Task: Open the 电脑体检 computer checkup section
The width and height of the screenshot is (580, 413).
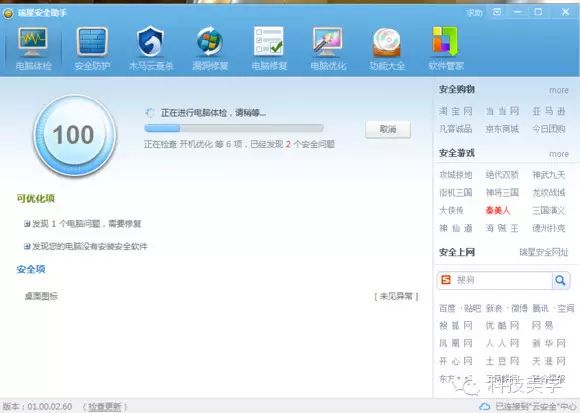Action: click(x=33, y=49)
